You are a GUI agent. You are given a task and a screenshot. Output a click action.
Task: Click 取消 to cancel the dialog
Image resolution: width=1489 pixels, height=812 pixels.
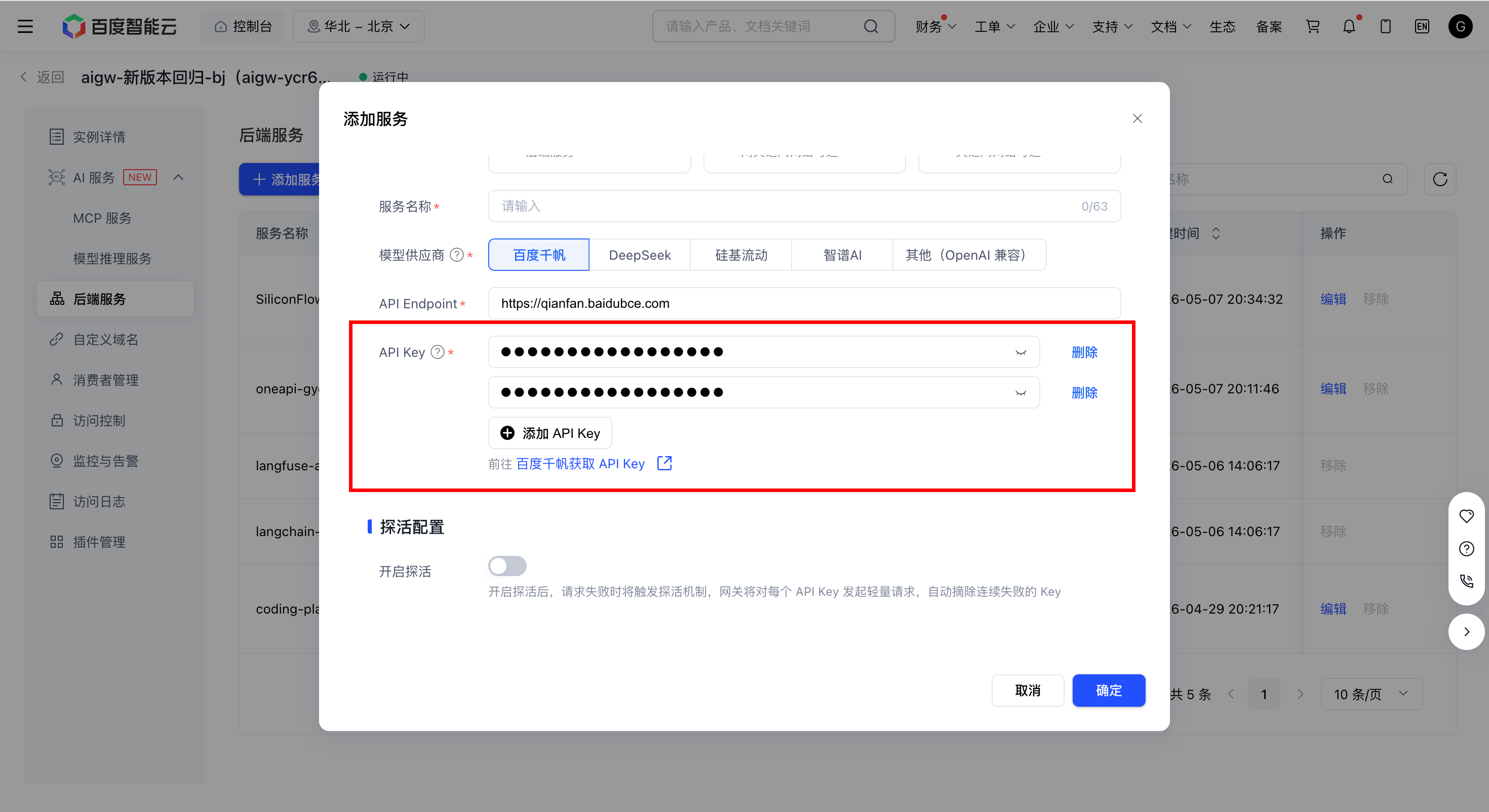pyautogui.click(x=1028, y=690)
